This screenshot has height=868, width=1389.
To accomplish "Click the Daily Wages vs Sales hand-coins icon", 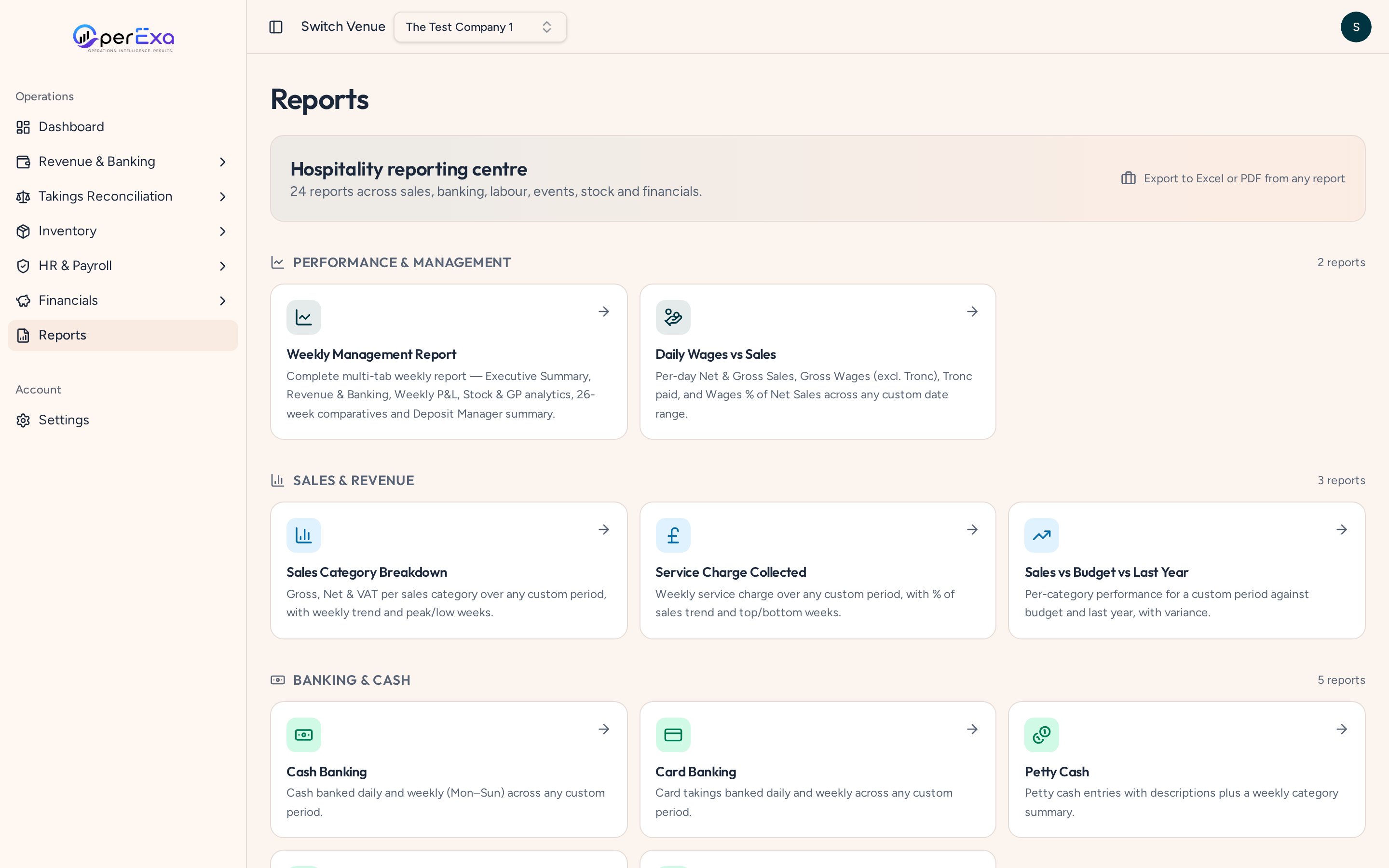I will click(673, 317).
